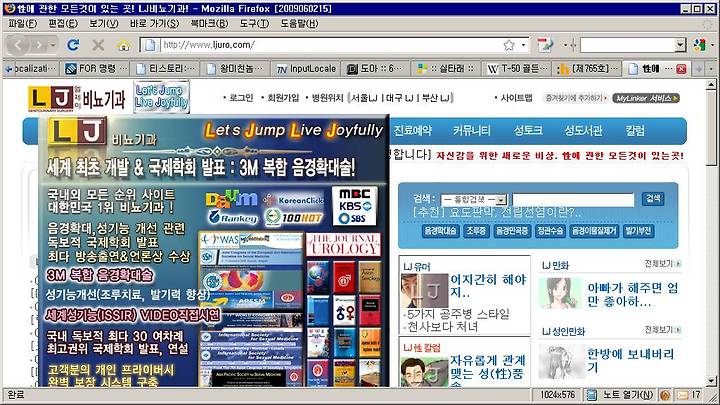Open the 파일(F) menu

click(23, 23)
